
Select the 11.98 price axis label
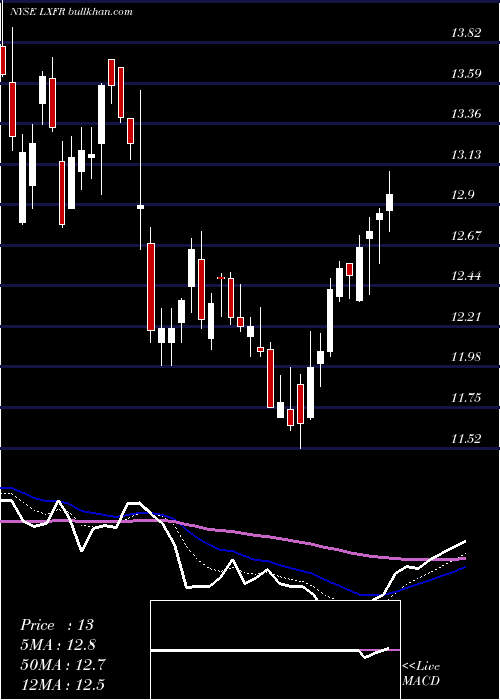pyautogui.click(x=466, y=357)
